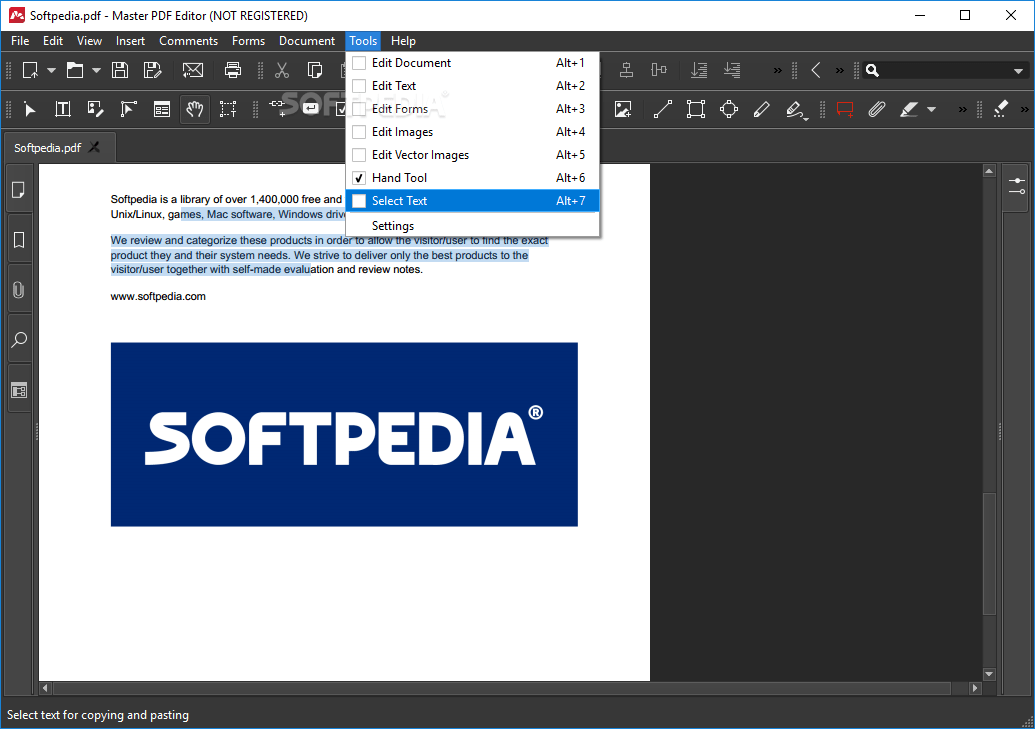Open the Print dialog icon
The width and height of the screenshot is (1035, 729).
(233, 70)
